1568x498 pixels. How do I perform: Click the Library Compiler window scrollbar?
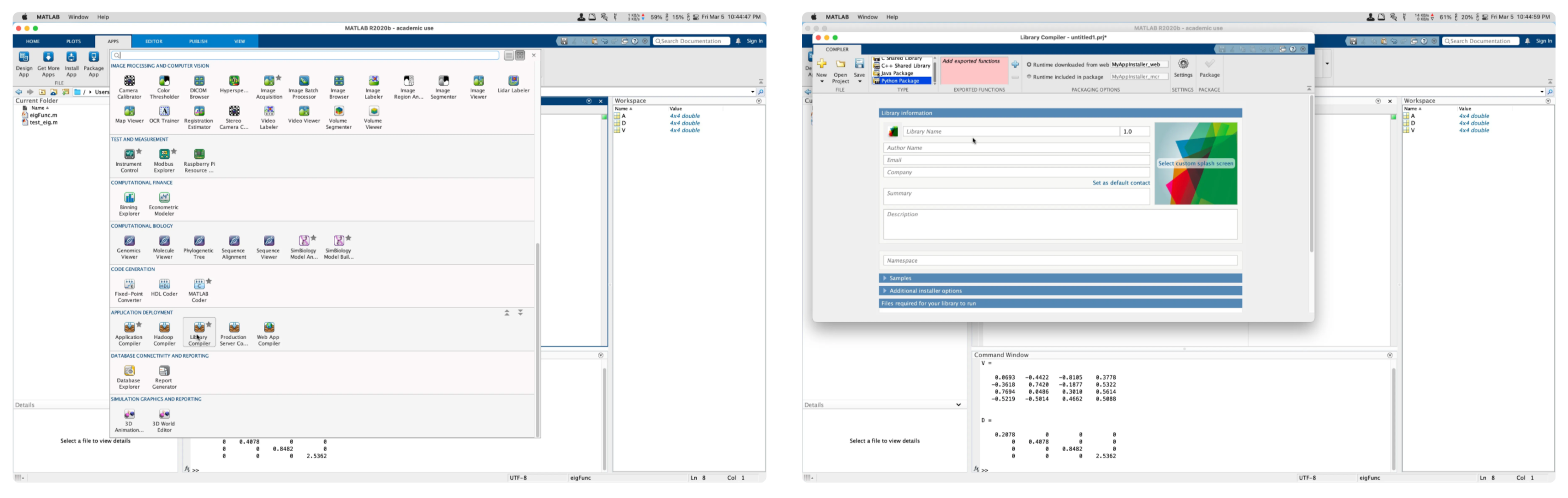(x=1311, y=174)
